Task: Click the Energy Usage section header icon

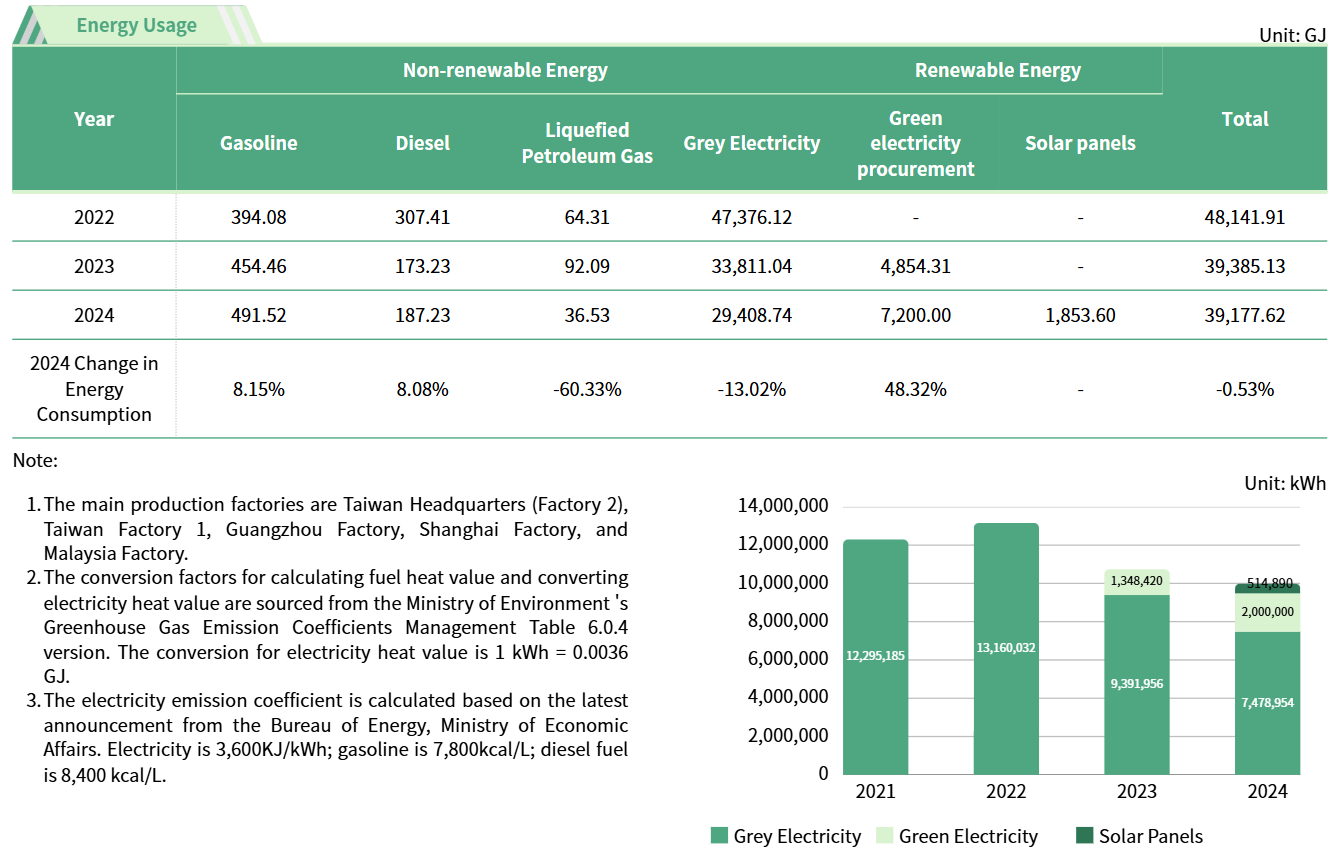Action: coord(30,24)
